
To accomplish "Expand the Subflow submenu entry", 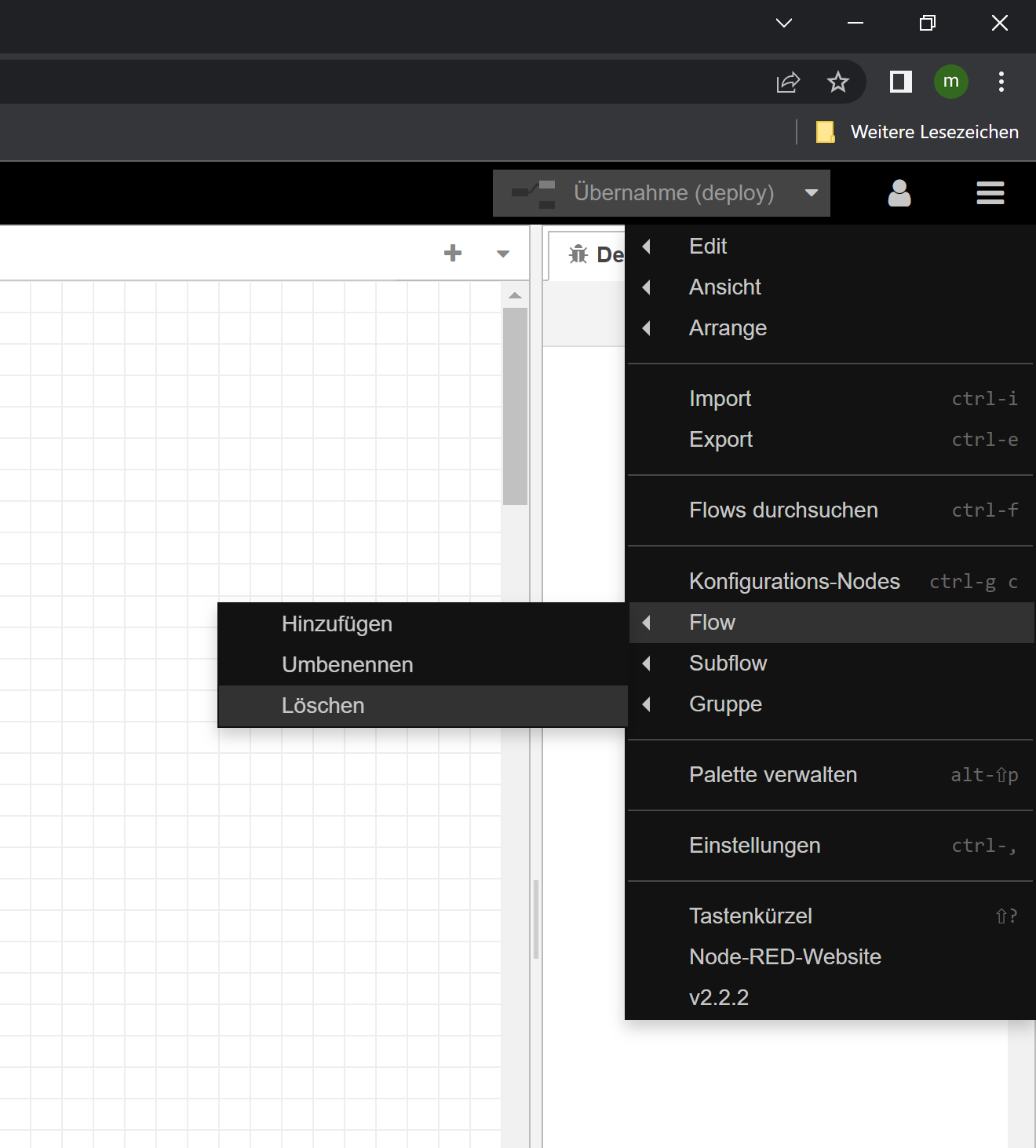I will pyautogui.click(x=830, y=664).
